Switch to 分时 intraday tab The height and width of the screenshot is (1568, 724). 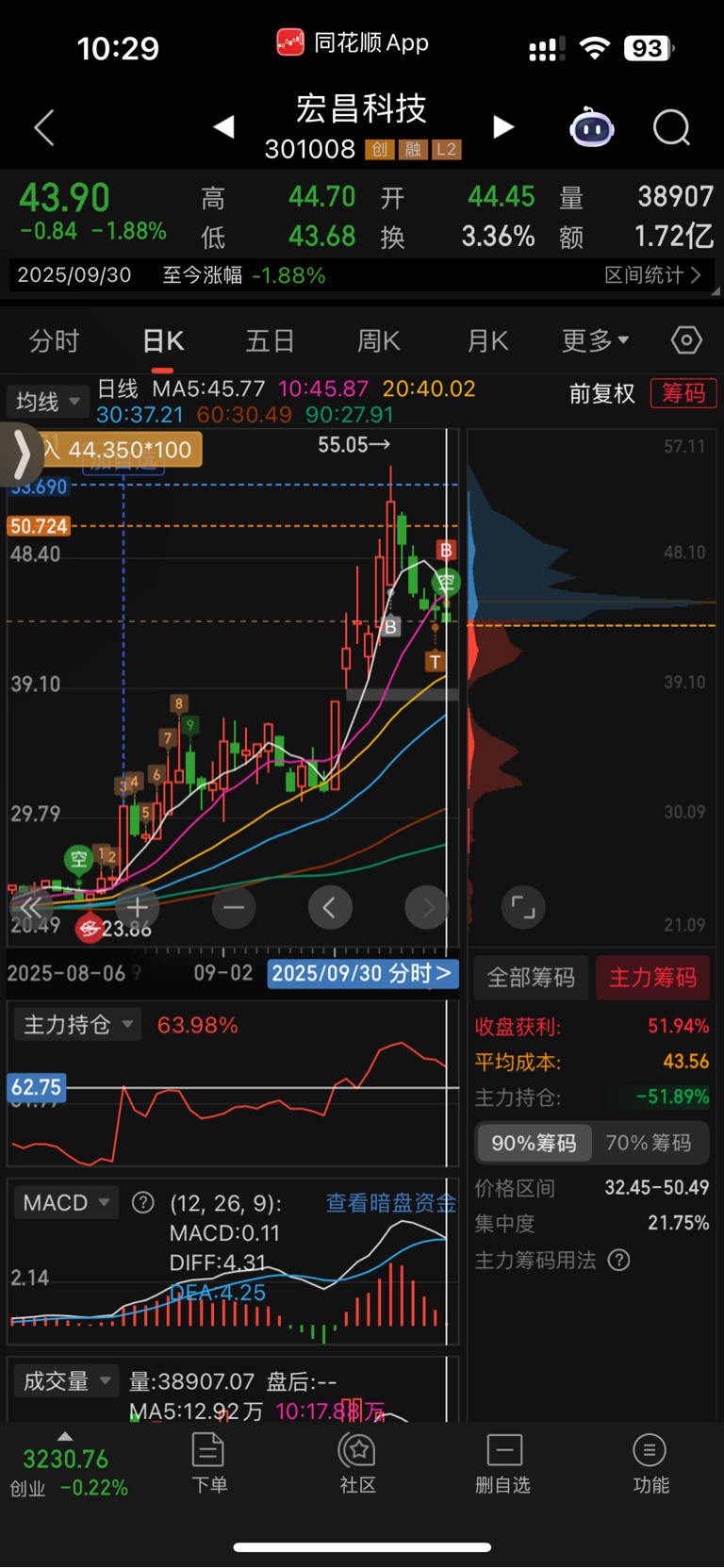[x=55, y=340]
